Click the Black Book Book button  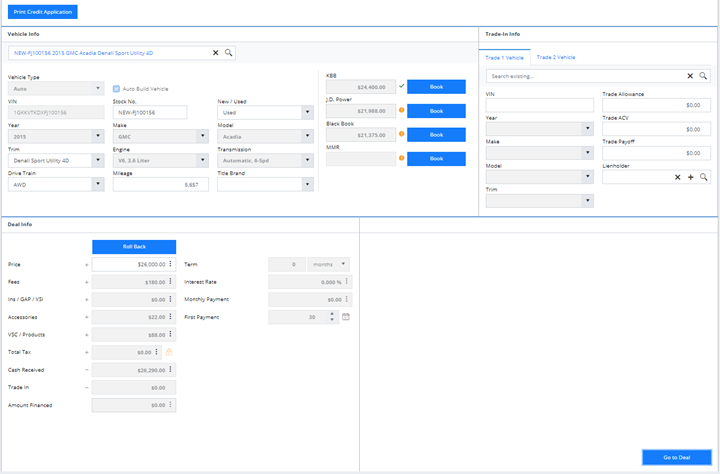(x=436, y=135)
